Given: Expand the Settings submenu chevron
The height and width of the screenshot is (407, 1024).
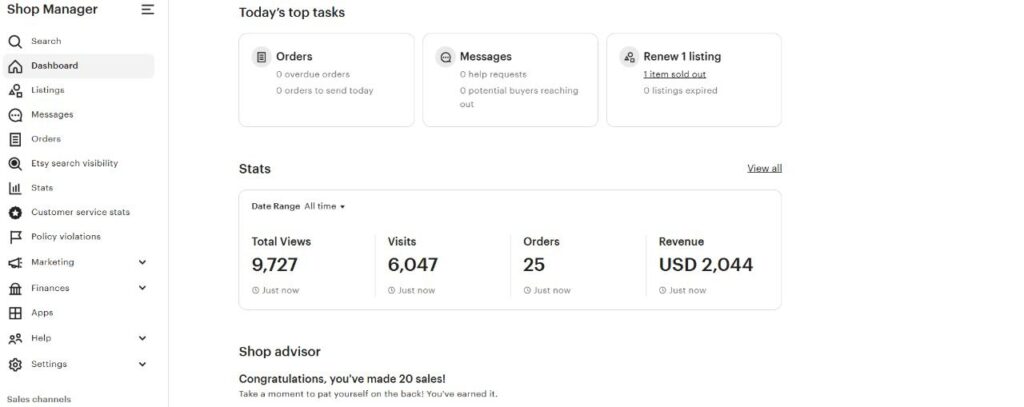Looking at the screenshot, I should pos(142,364).
